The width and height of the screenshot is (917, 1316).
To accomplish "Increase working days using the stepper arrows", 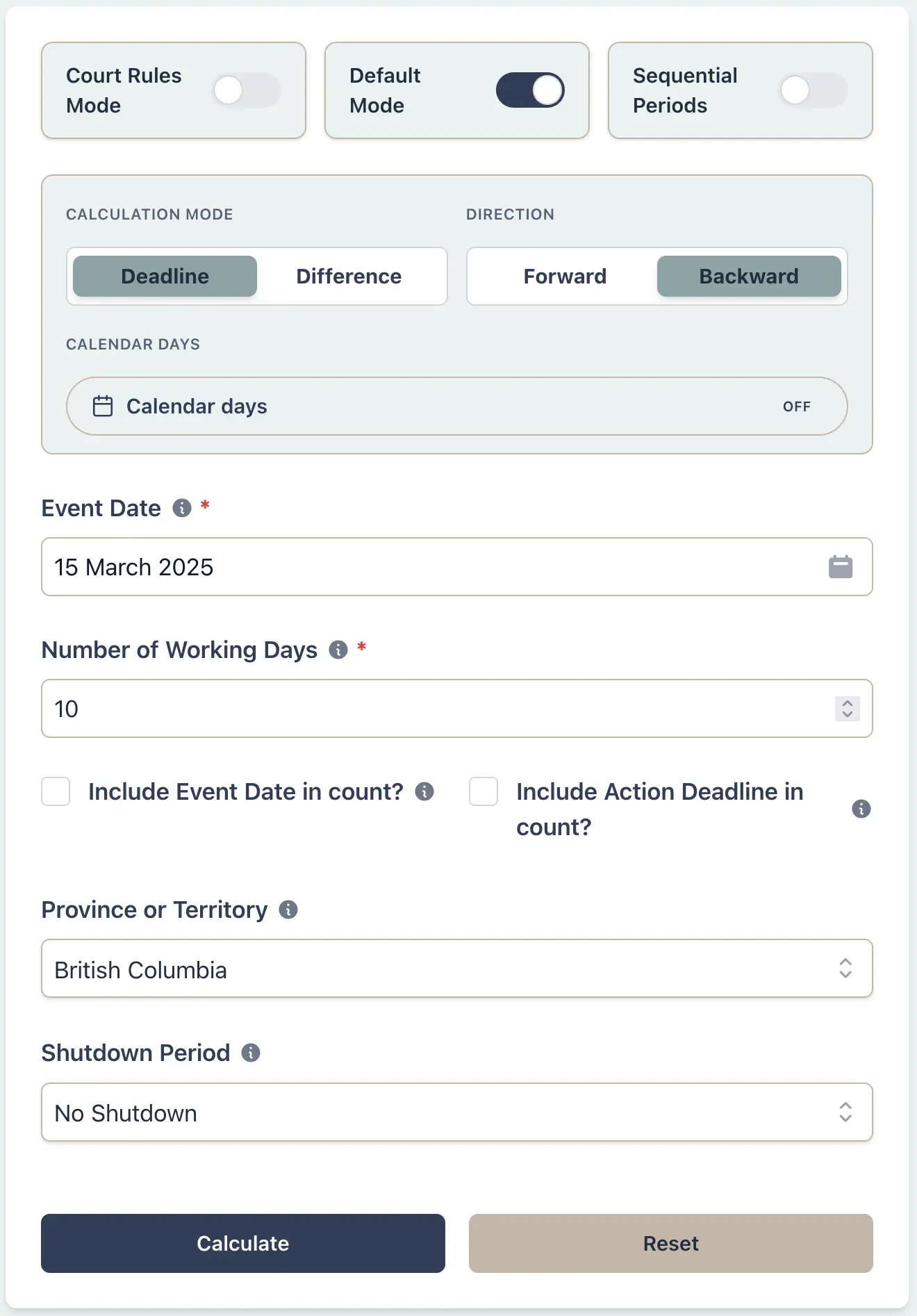I will pyautogui.click(x=846, y=704).
